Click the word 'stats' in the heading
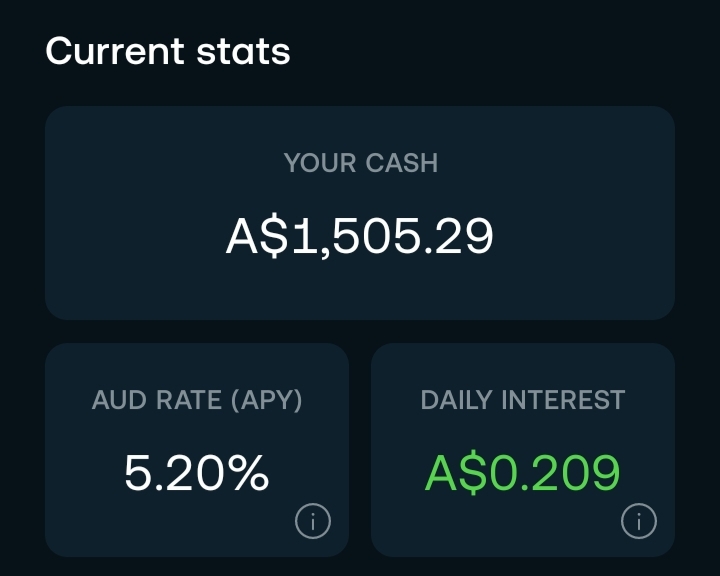 click(x=243, y=52)
